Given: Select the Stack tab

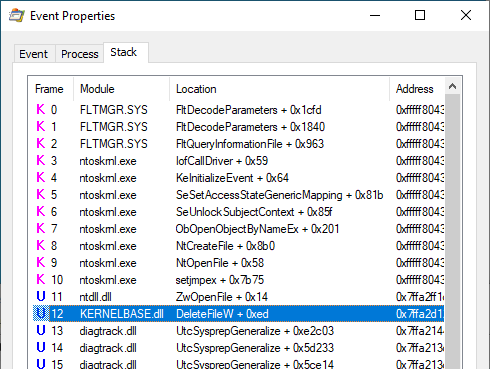Looking at the screenshot, I should point(125,52).
